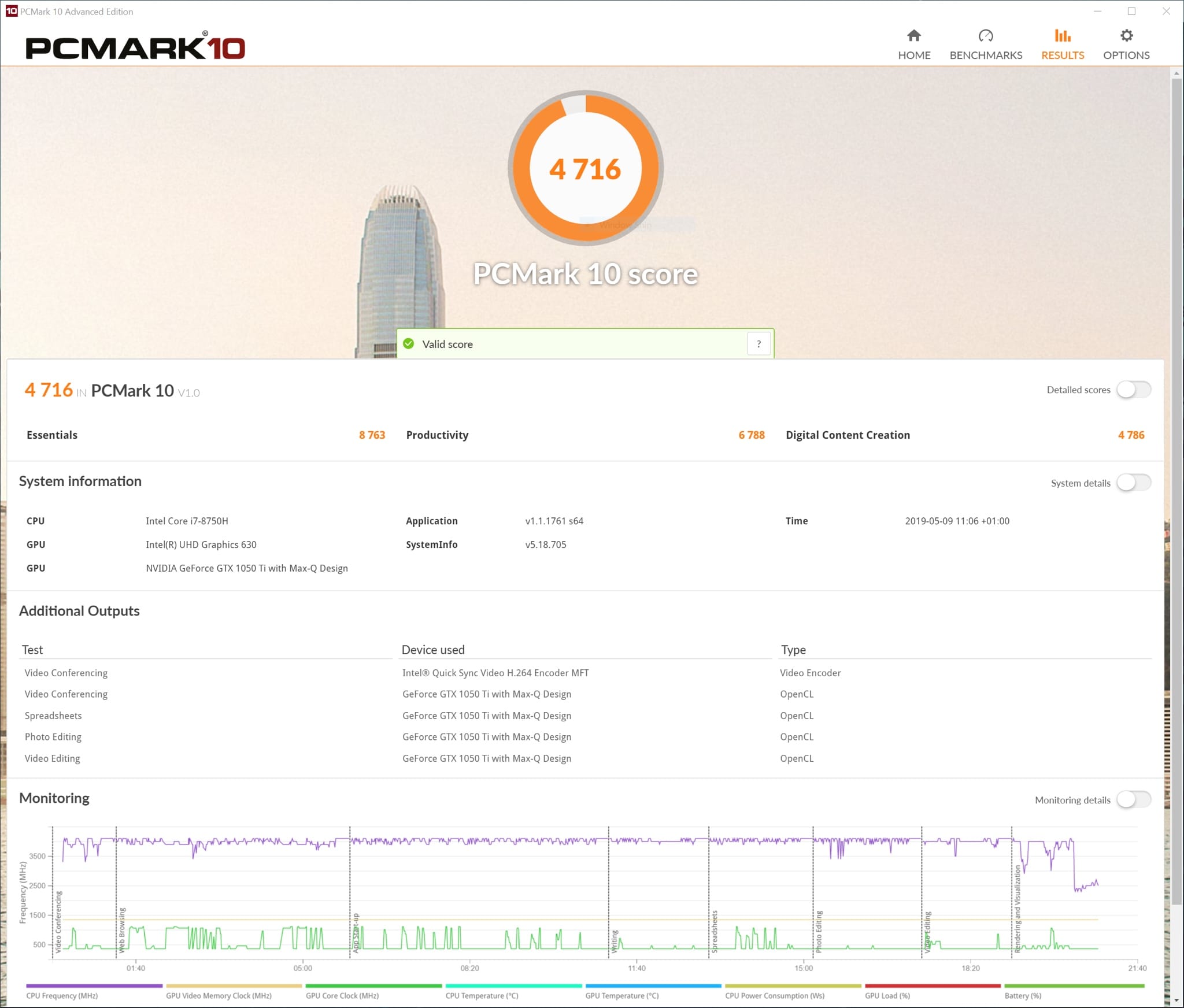Click the Essentials score 8 763
1184x1008 pixels.
(372, 435)
